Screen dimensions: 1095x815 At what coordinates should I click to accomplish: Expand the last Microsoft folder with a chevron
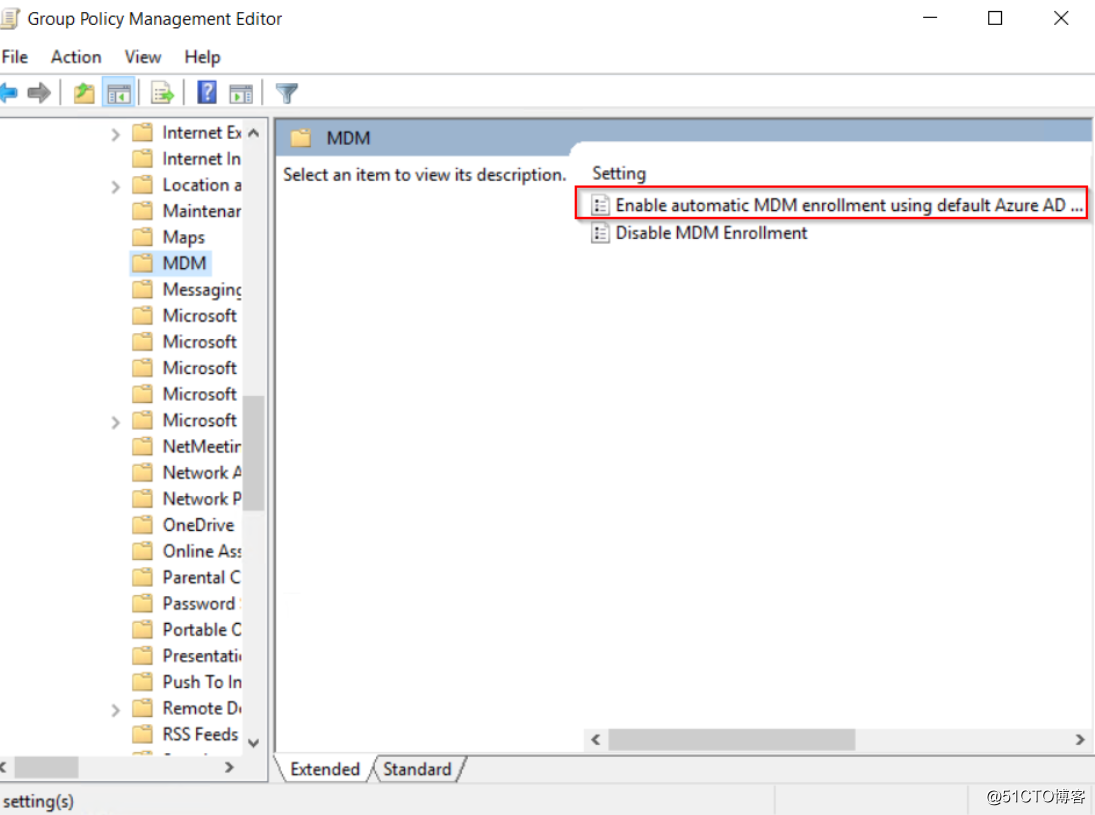click(115, 421)
